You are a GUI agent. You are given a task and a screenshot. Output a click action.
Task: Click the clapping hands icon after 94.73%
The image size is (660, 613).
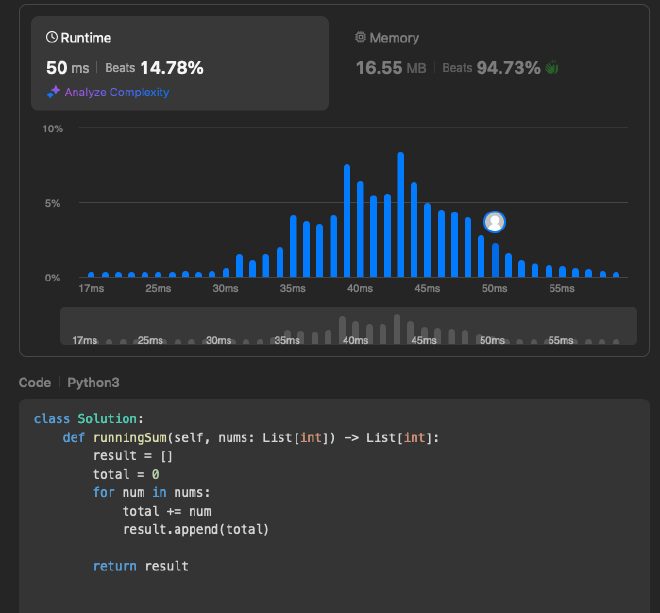point(552,68)
